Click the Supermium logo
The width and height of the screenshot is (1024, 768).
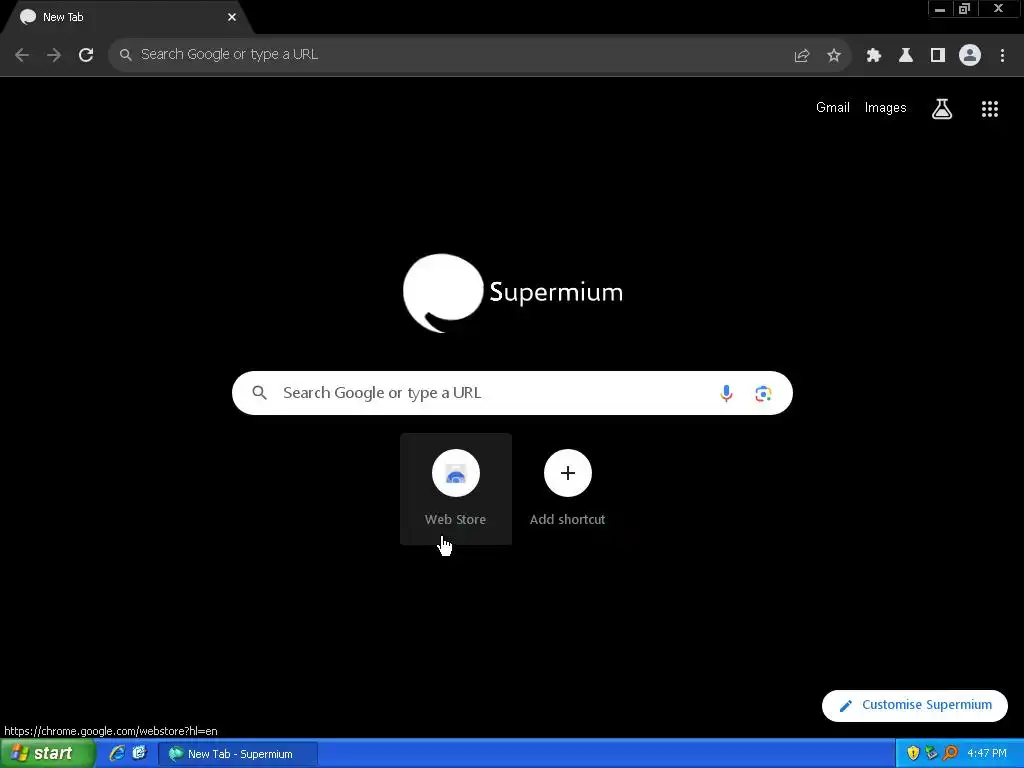click(513, 293)
